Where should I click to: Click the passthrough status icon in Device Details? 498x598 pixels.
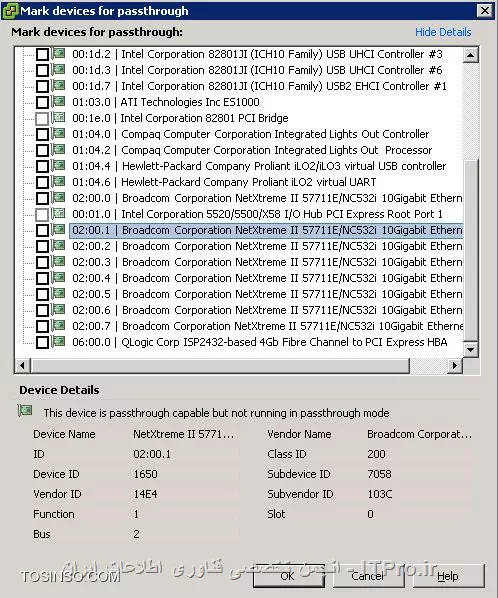pyautogui.click(x=25, y=411)
